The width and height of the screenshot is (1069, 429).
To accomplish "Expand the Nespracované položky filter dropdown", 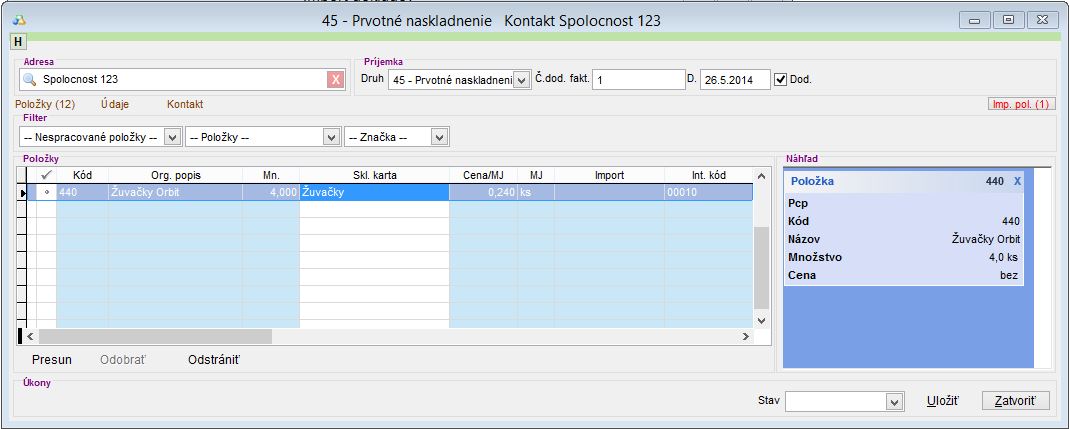I will click(x=171, y=136).
